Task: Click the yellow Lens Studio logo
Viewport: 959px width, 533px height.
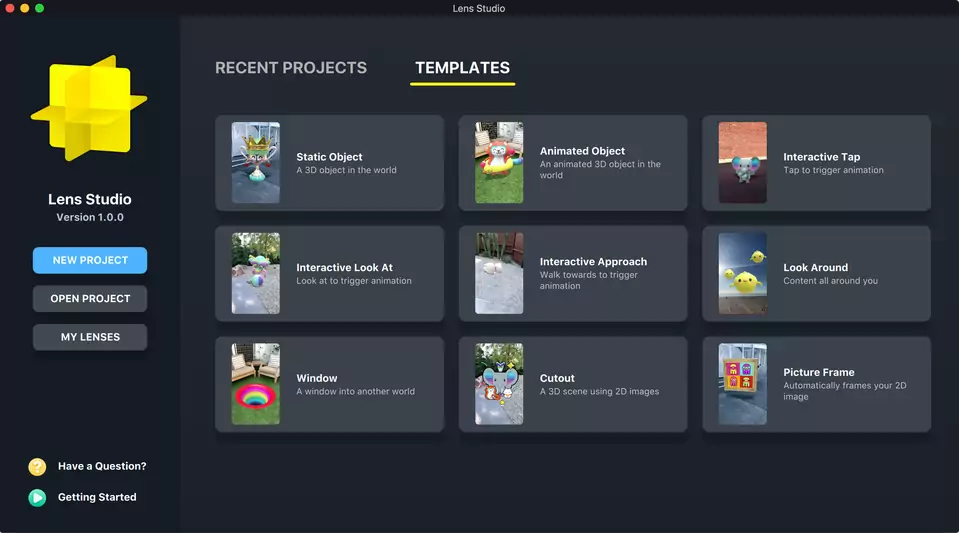Action: coord(89,110)
